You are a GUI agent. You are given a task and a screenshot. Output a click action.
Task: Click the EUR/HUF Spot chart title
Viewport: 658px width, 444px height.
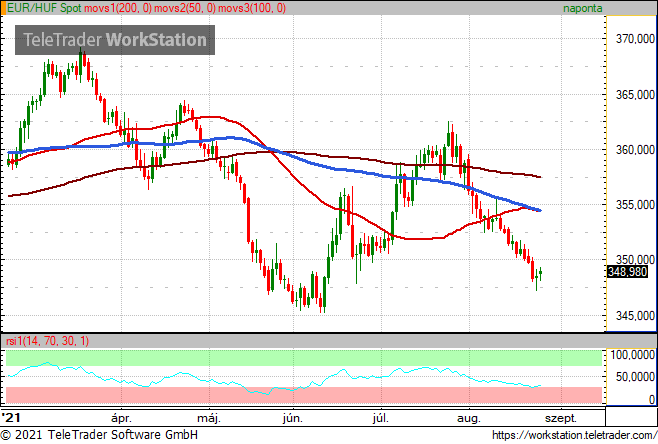(x=44, y=8)
